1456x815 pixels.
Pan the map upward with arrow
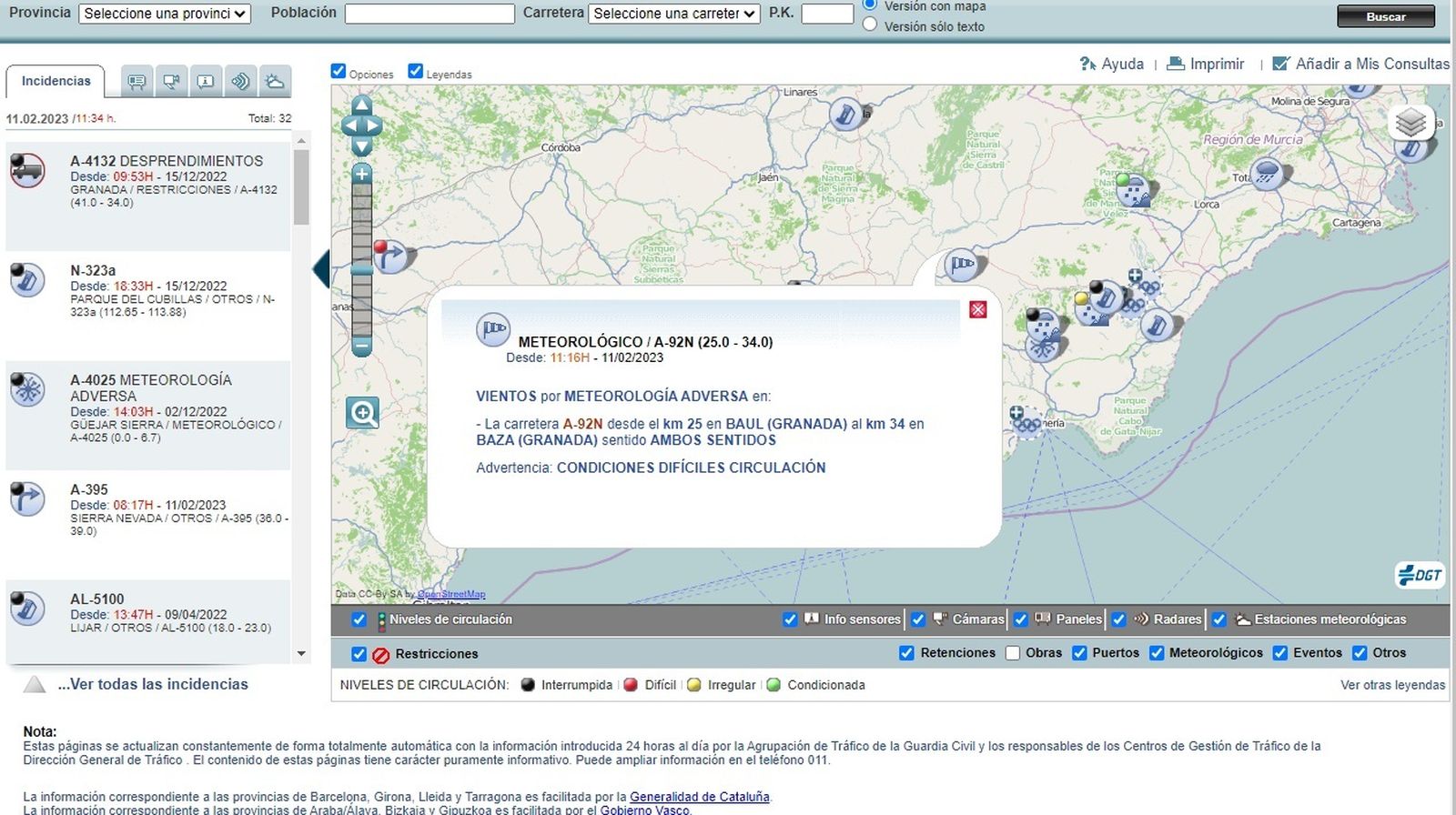tap(361, 105)
